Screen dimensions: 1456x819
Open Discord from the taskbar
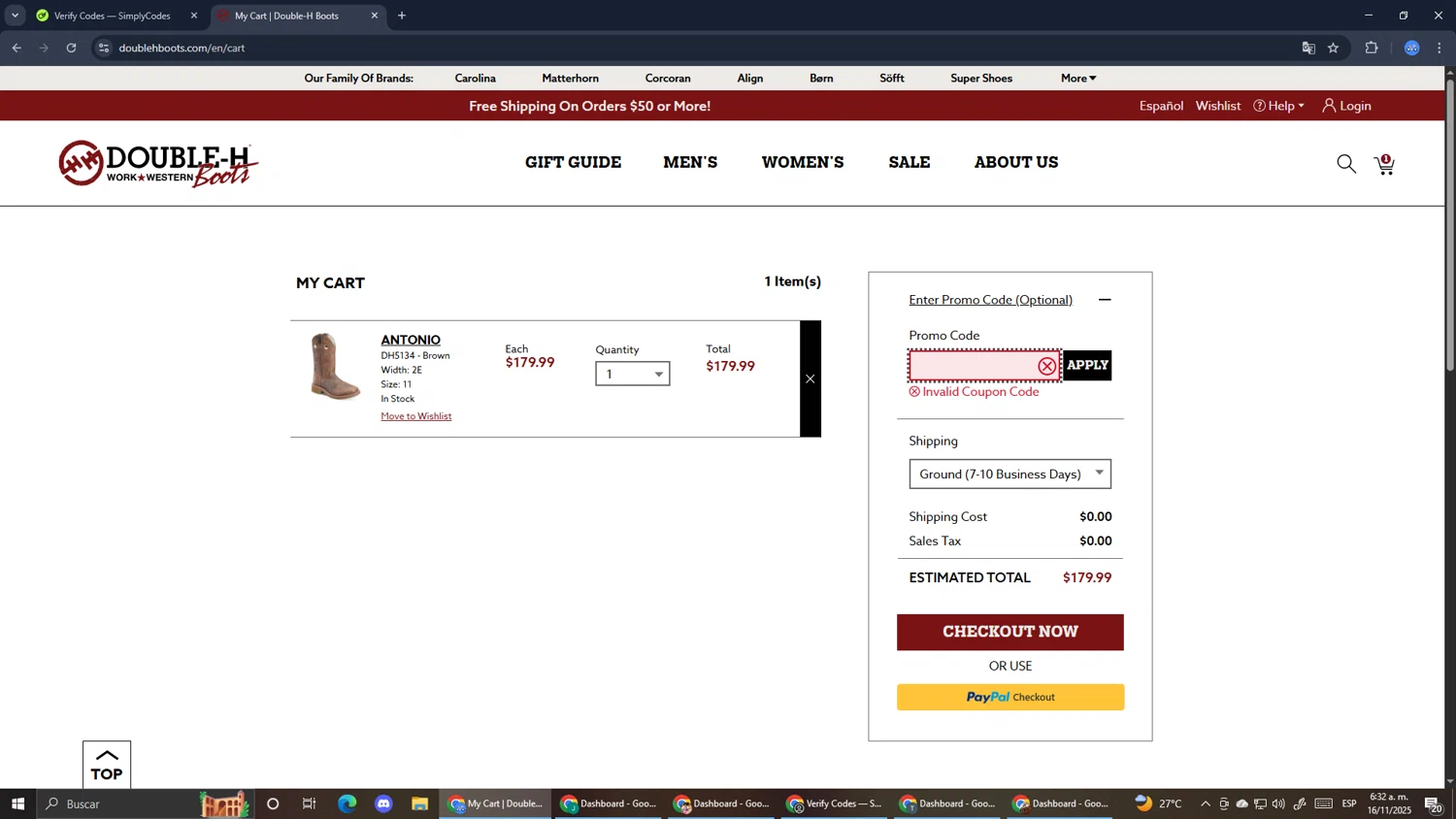coord(383,803)
